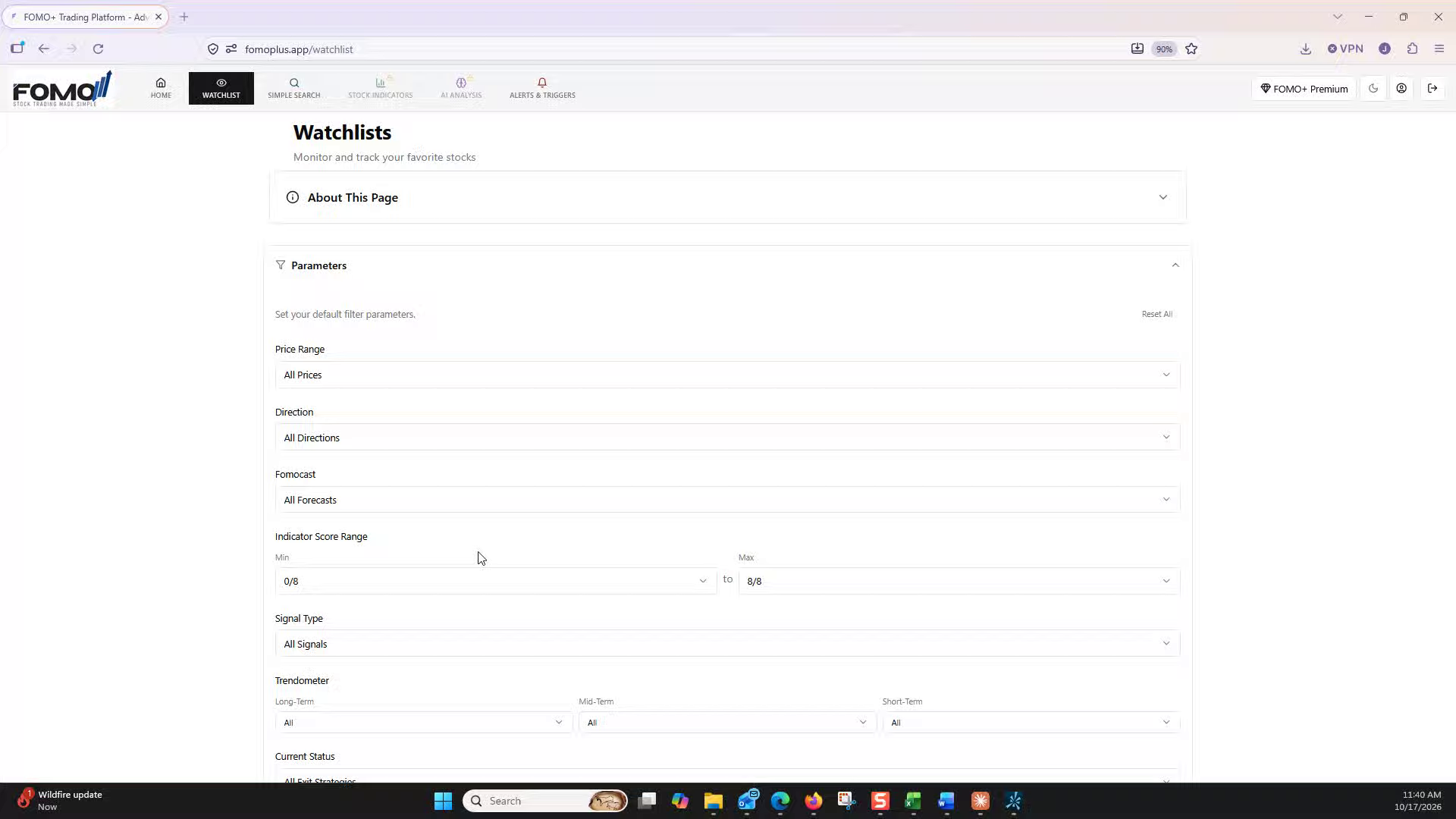Click the address bar URL
Screen dimensions: 1456x819
[x=299, y=49]
